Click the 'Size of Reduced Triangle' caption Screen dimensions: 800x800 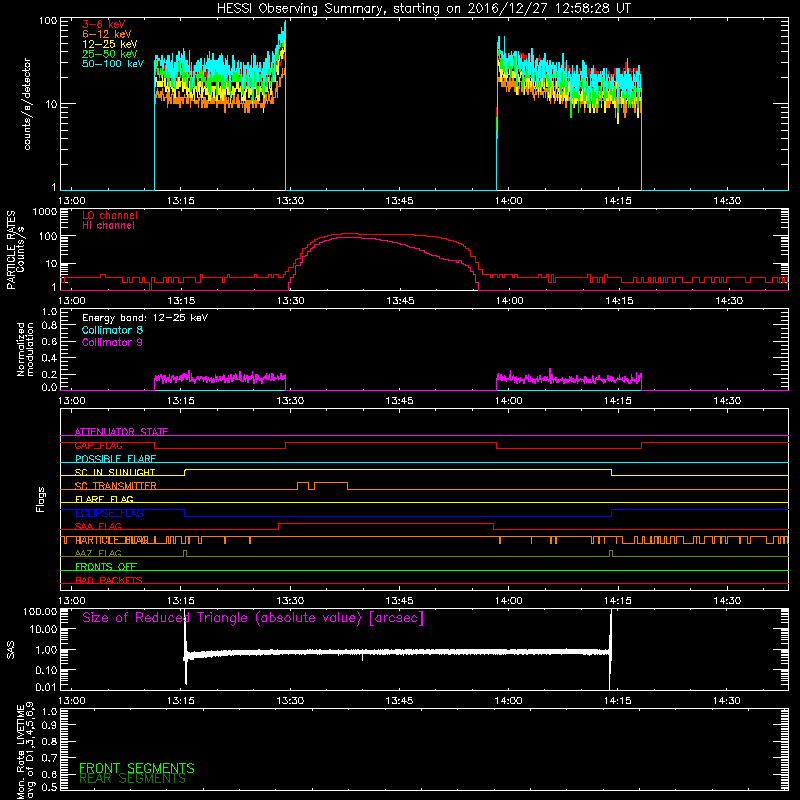pos(253,618)
